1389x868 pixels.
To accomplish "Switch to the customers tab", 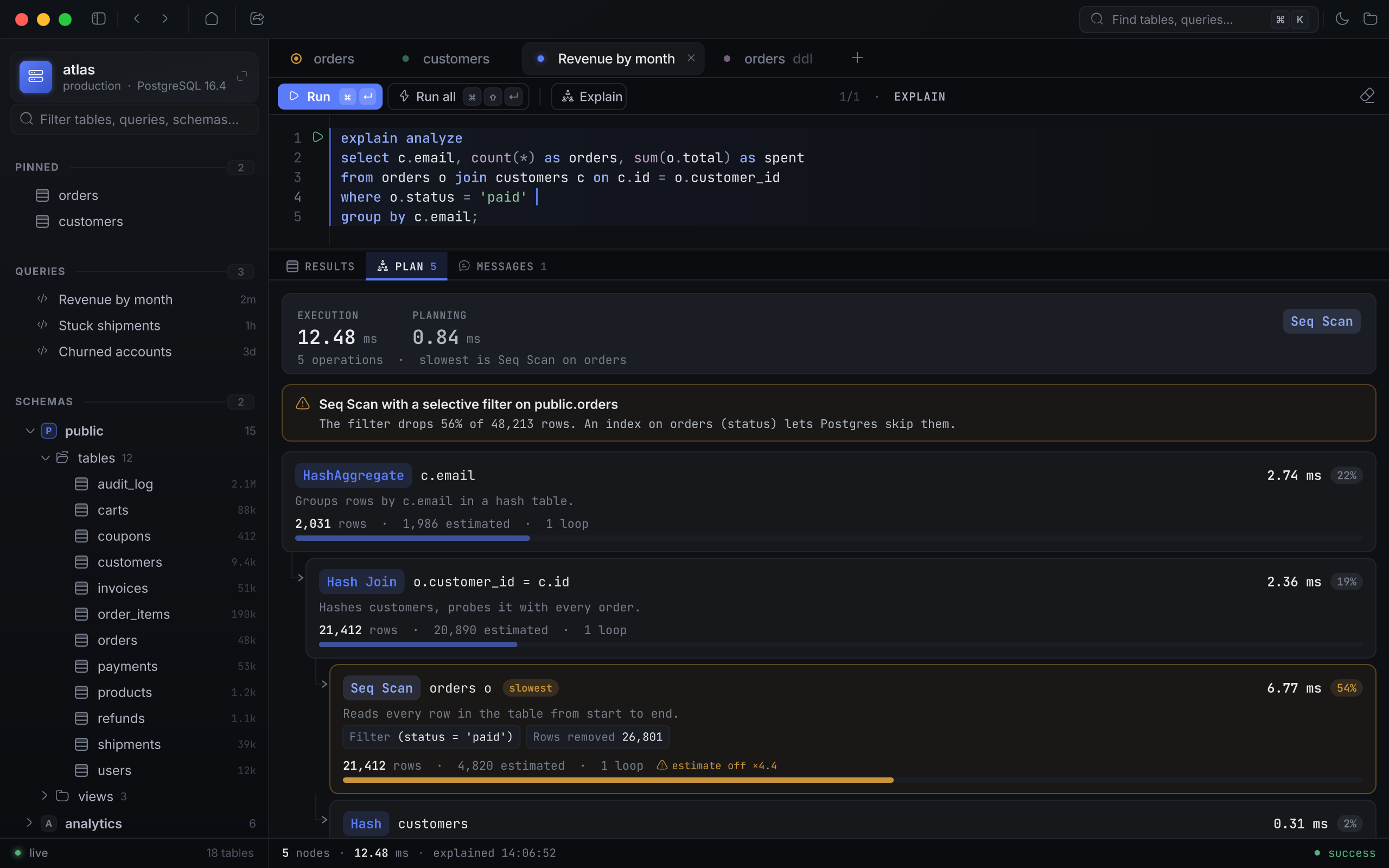I will click(448, 59).
